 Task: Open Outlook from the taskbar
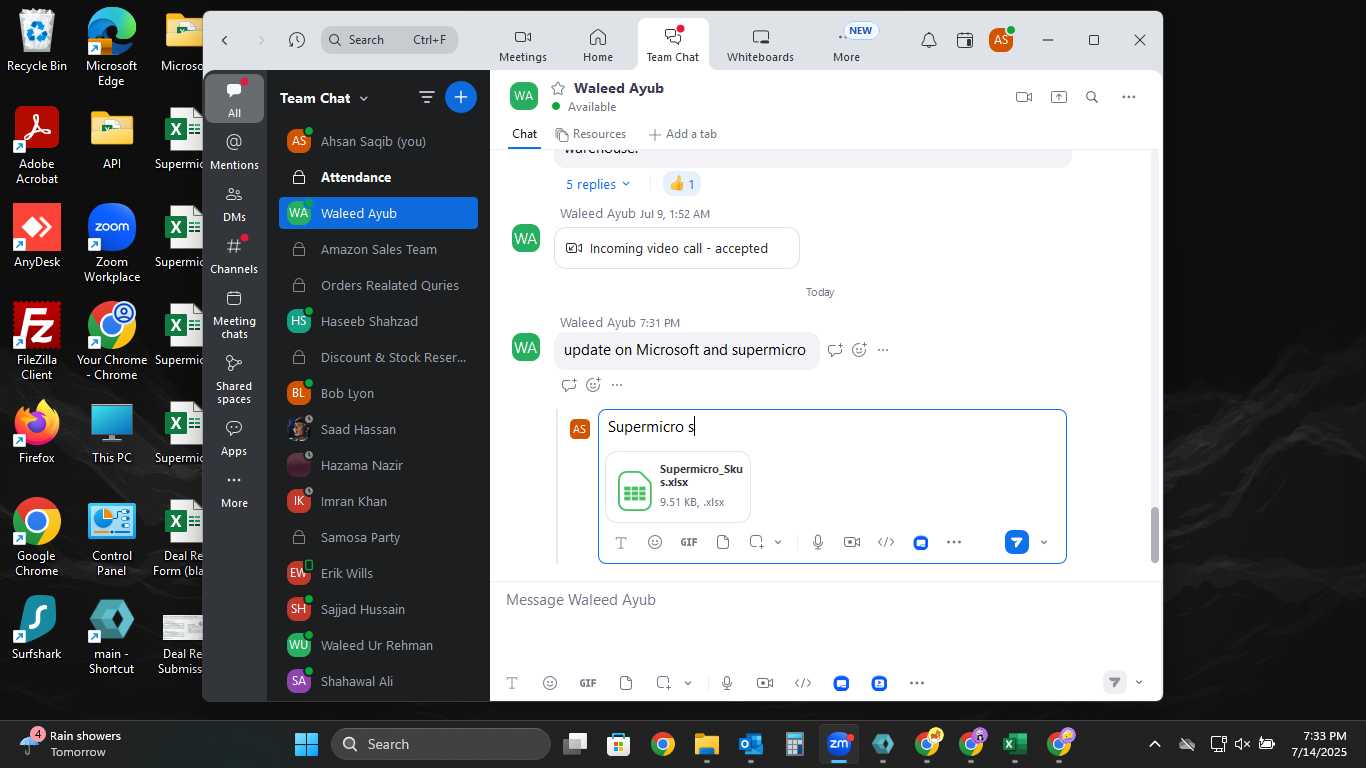point(750,744)
